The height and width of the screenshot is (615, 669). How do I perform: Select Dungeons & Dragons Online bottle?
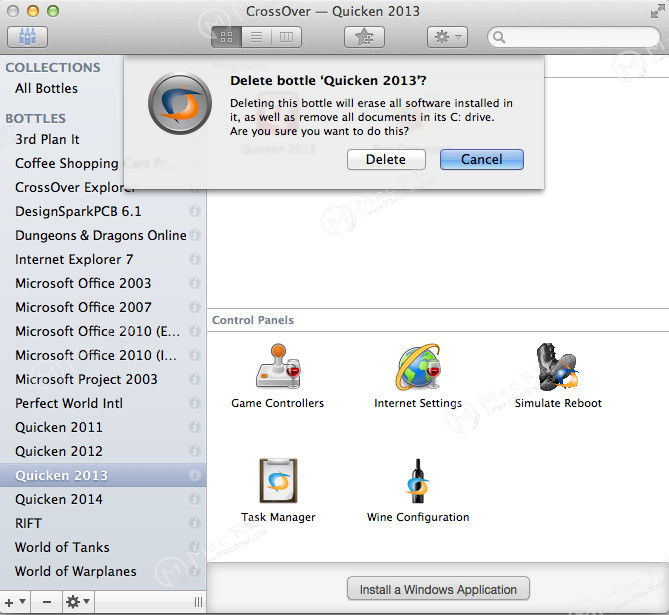click(x=103, y=235)
